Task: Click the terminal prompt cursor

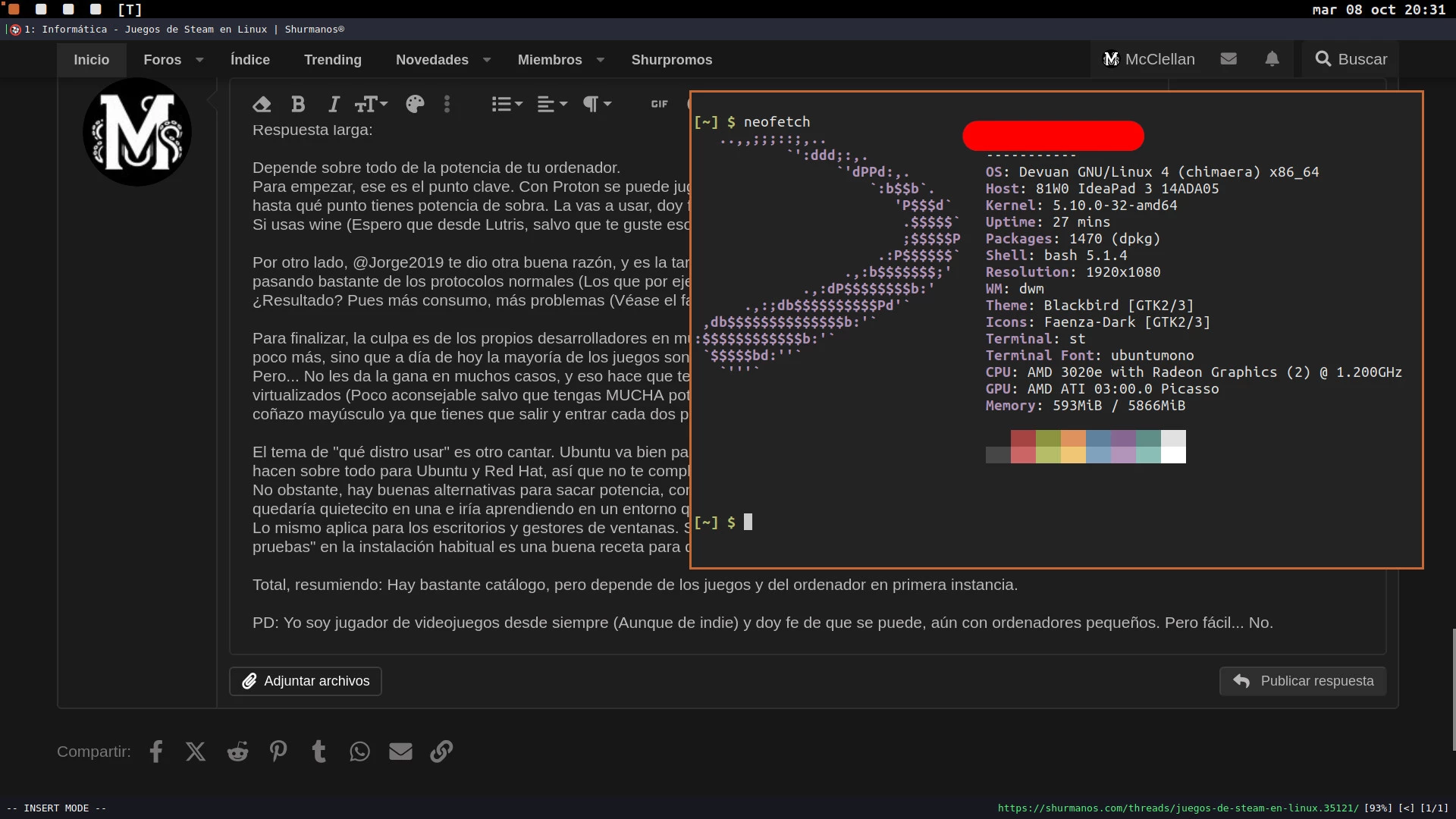Action: (748, 522)
